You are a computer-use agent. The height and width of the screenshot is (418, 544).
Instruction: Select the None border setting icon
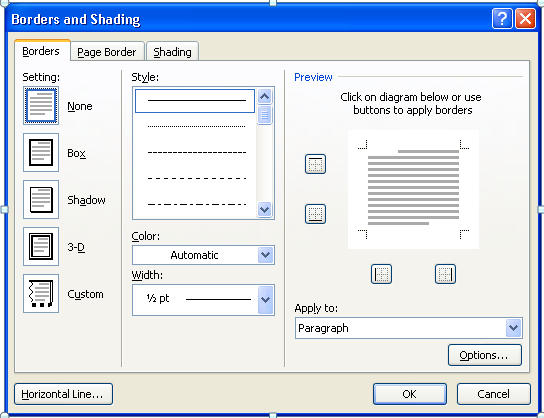(41, 105)
